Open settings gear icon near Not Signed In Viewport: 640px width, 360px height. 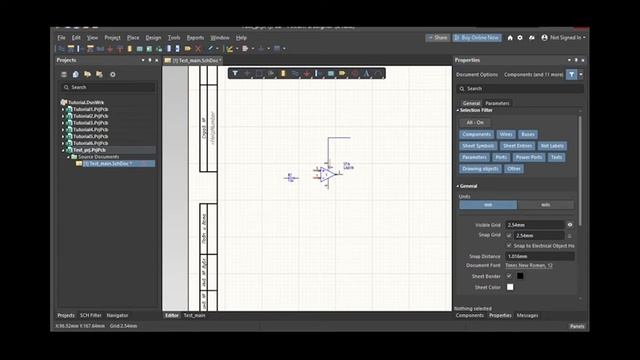[520, 38]
